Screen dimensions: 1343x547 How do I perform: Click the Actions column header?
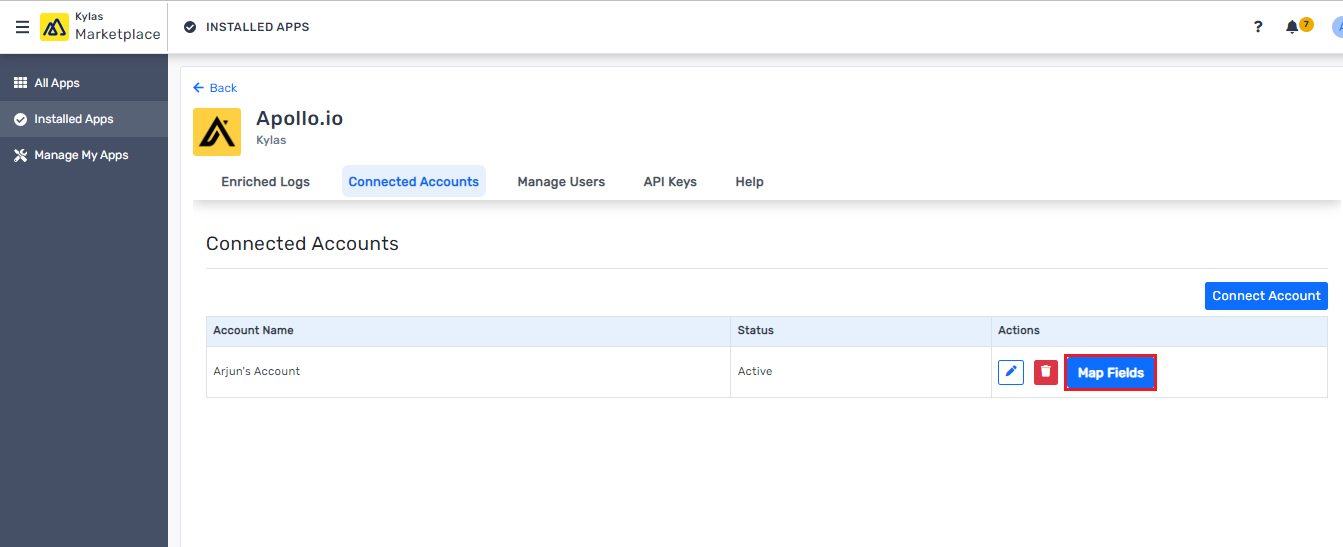click(1159, 331)
